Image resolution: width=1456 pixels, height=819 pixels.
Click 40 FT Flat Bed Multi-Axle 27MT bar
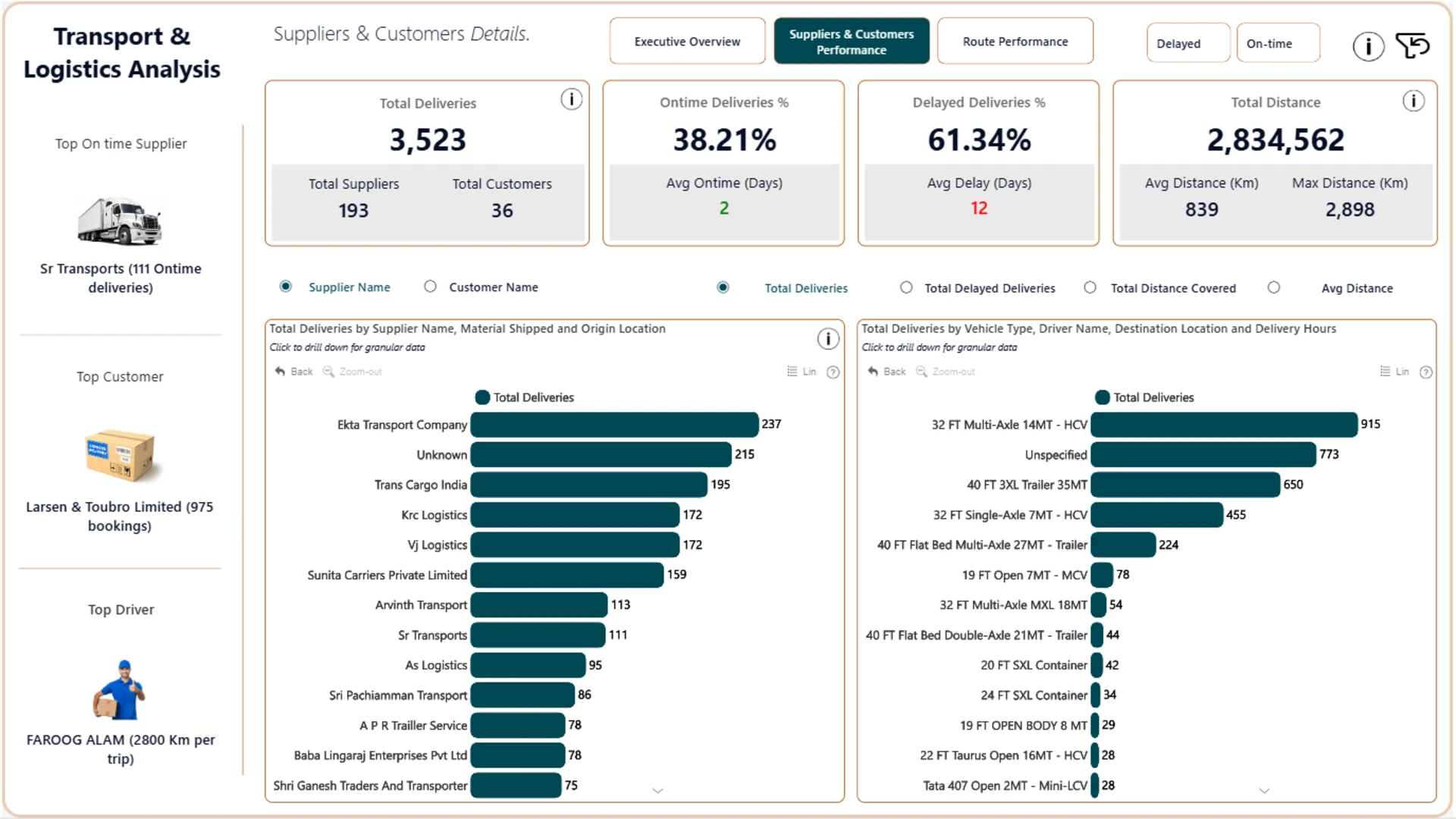(x=1124, y=545)
